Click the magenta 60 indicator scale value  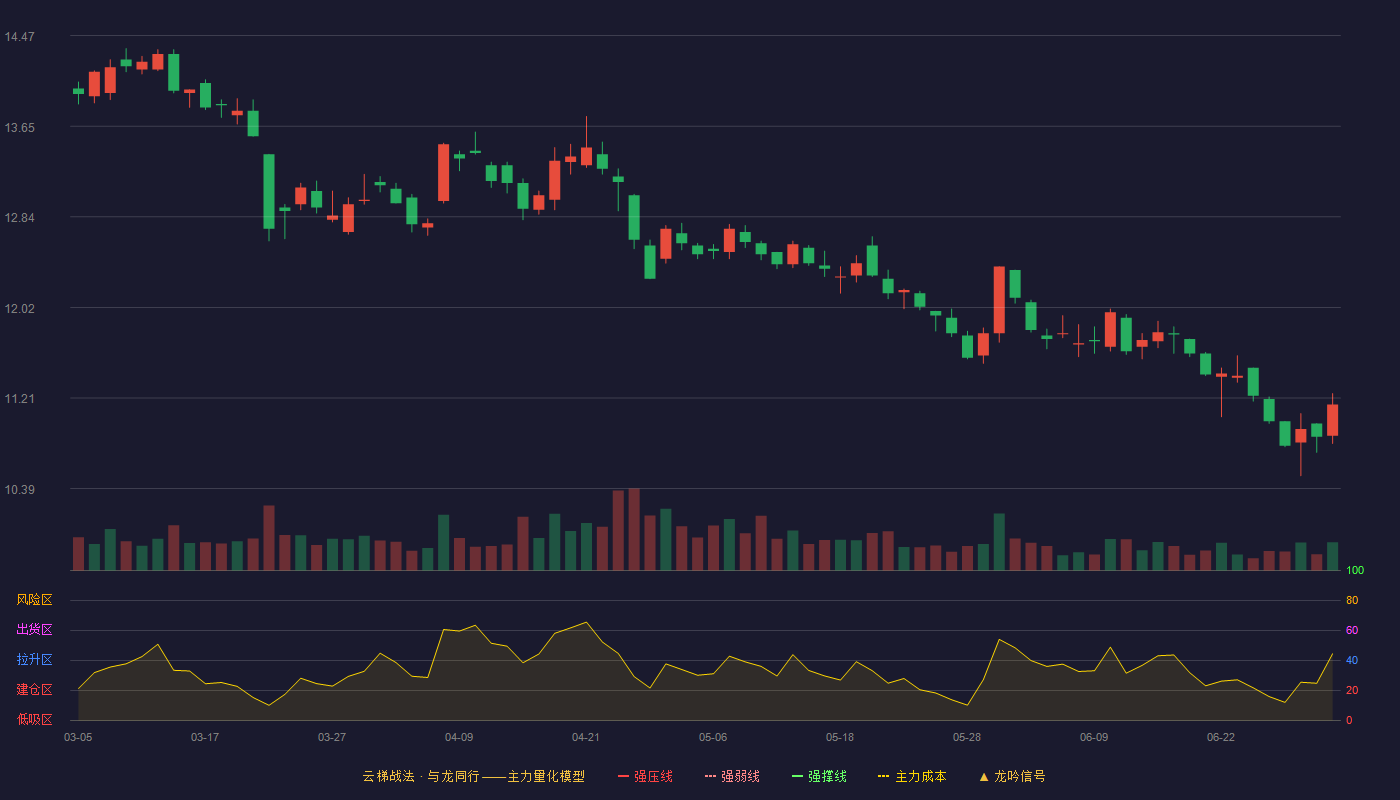point(1352,630)
